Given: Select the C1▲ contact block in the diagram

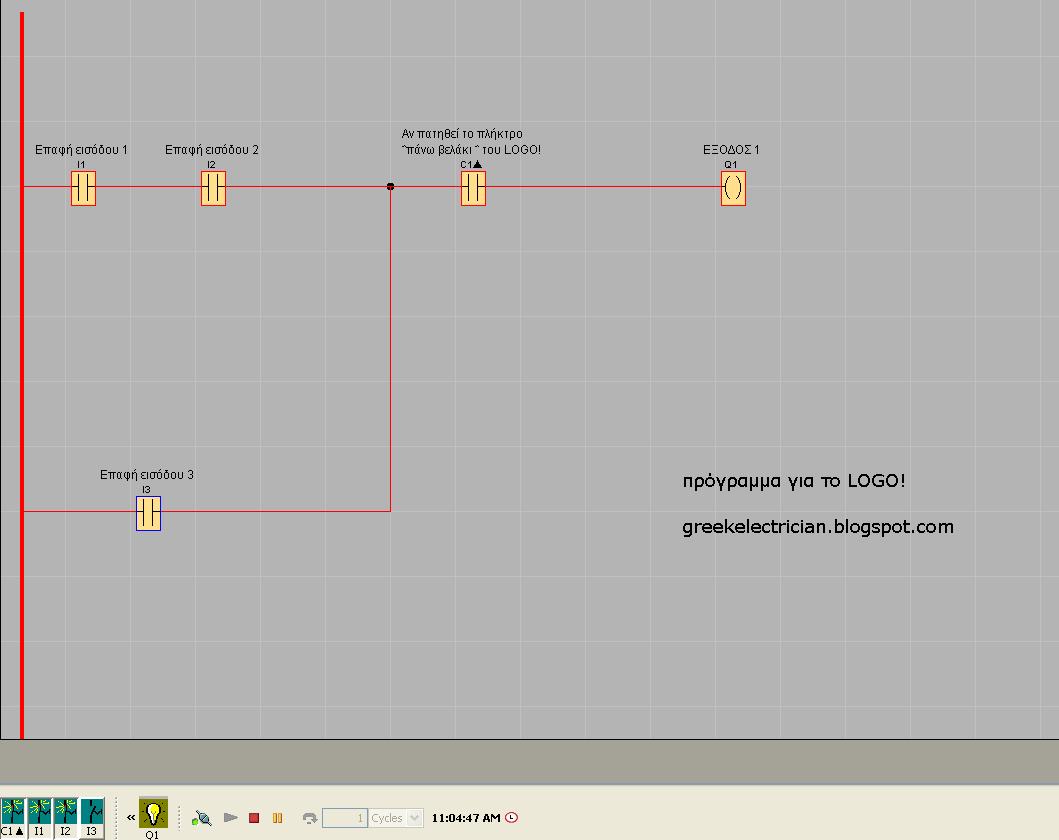Looking at the screenshot, I should 472,188.
